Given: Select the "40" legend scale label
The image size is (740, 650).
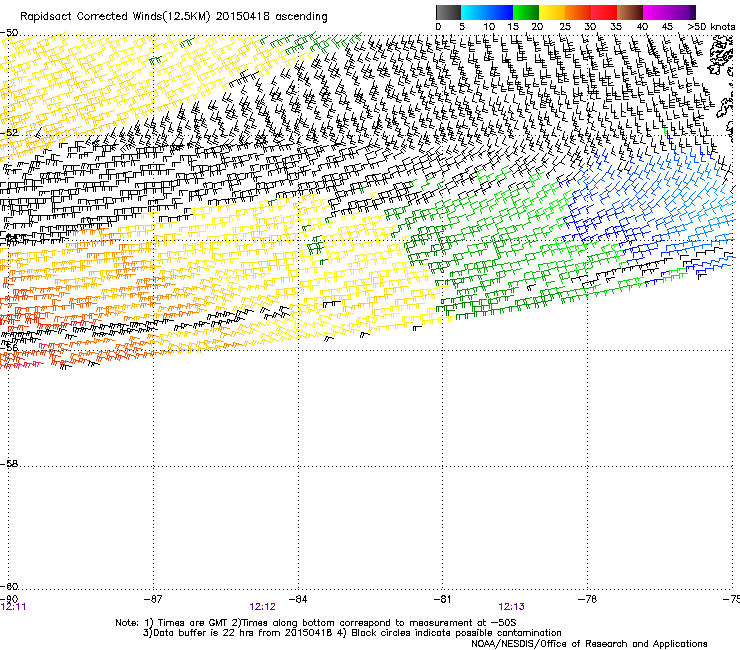Looking at the screenshot, I should coord(642,27).
